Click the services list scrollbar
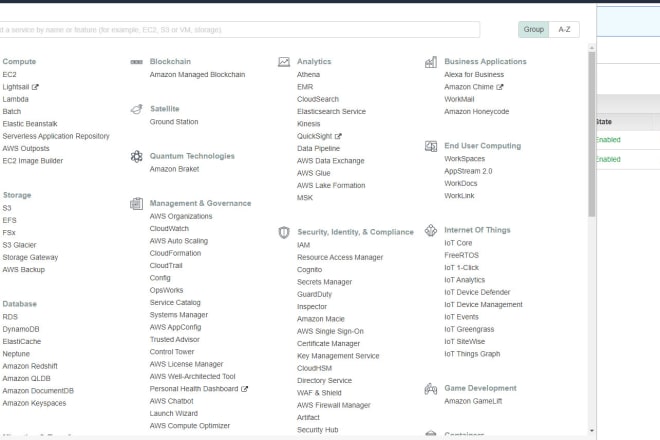 591,135
